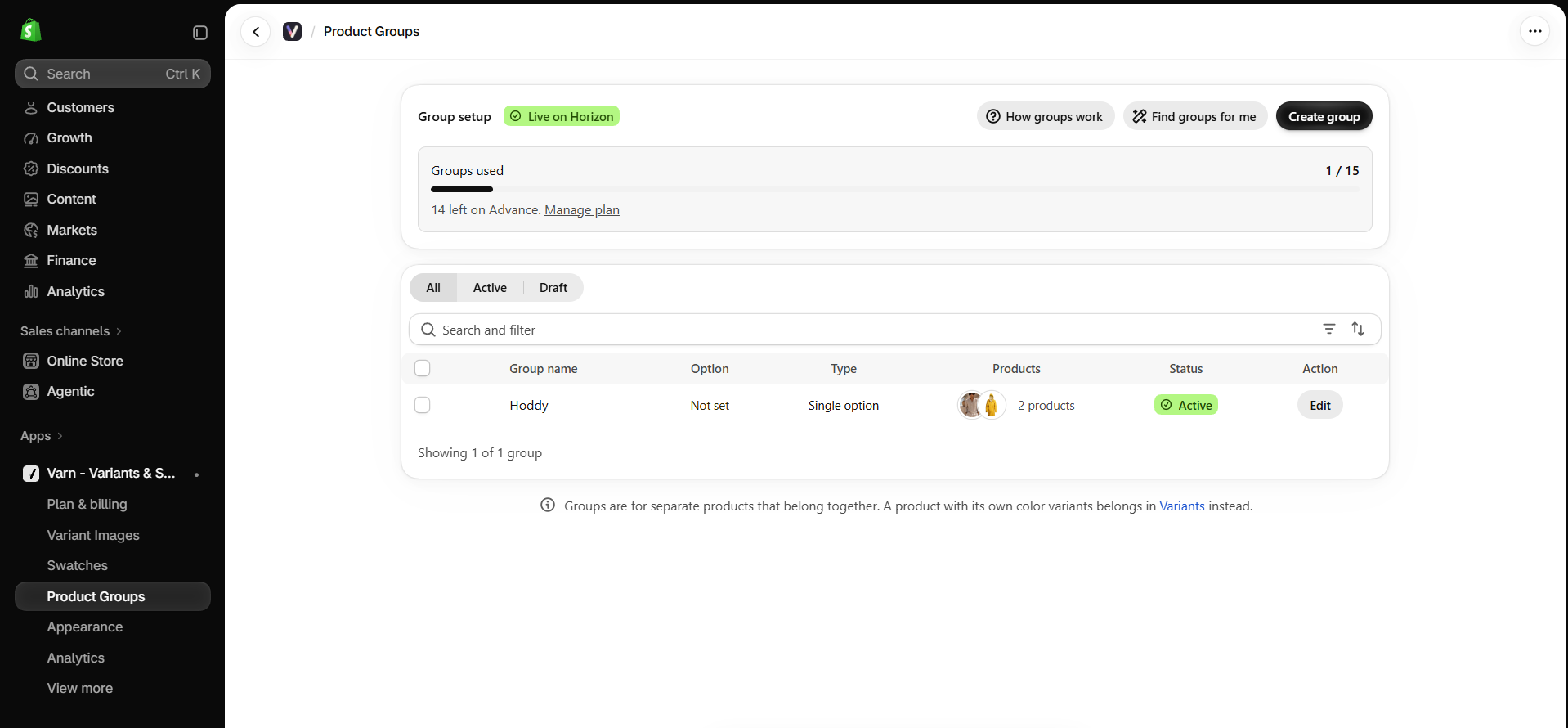Screen dimensions: 1568x728
Task: Click How groups work button
Action: [1045, 116]
